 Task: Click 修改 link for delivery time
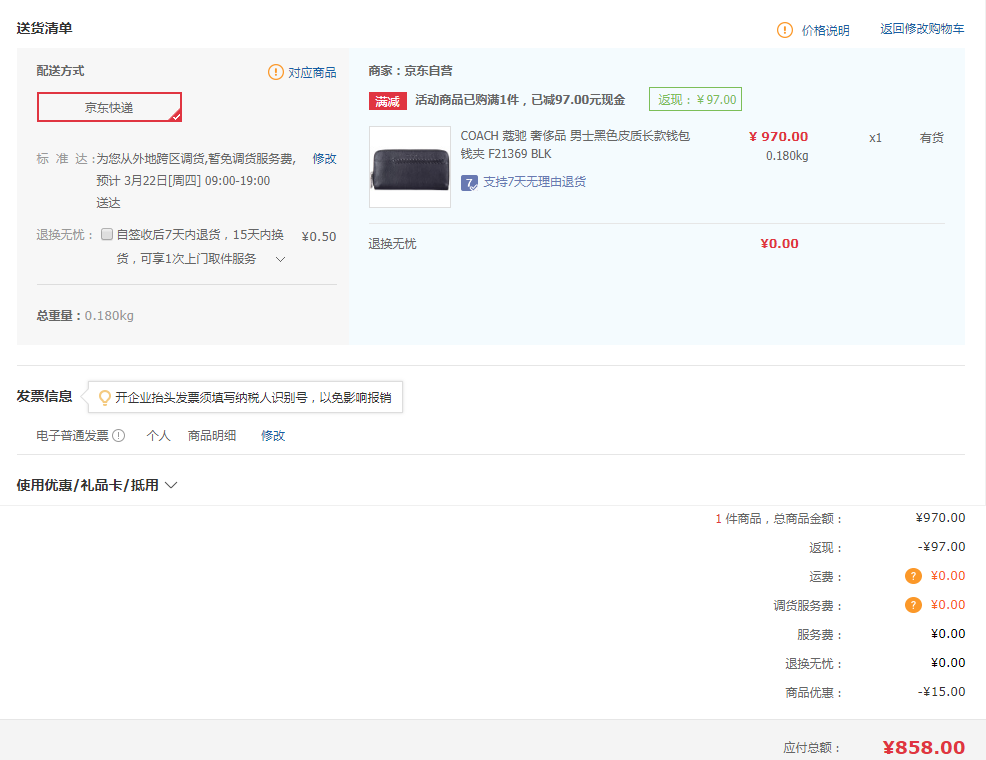point(324,158)
